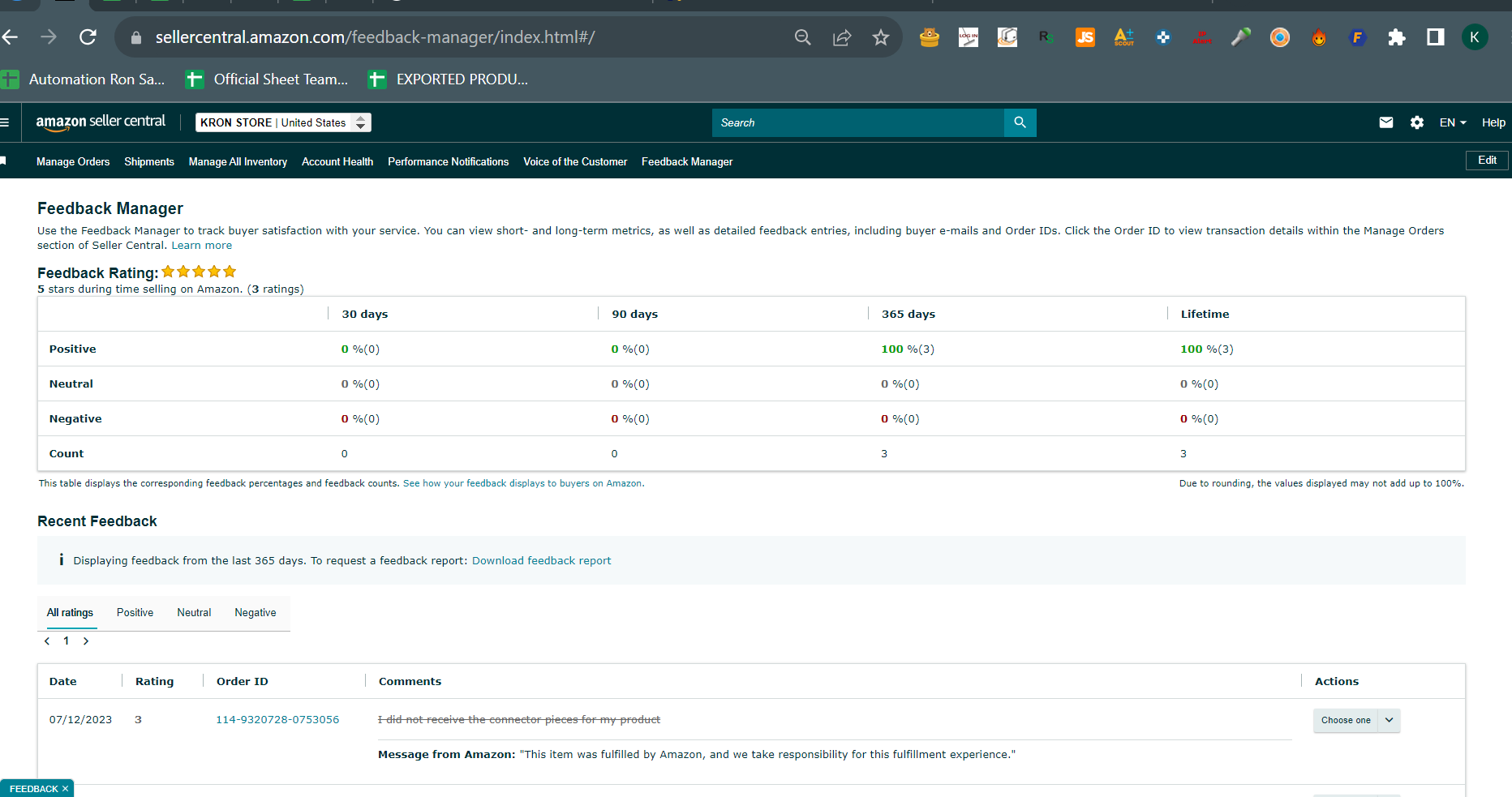1512x797 pixels.
Task: Click the browser address bar URL
Action: click(x=375, y=37)
